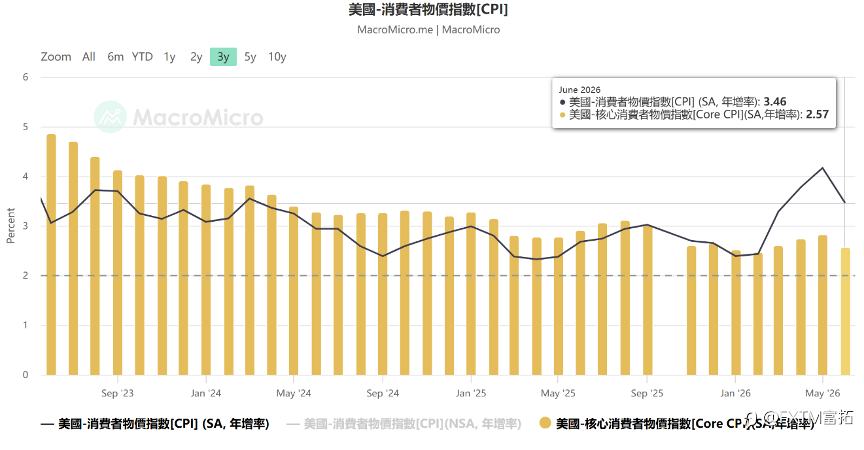
Task: Click the highlighted 3y zoom button
Action: (x=223, y=57)
